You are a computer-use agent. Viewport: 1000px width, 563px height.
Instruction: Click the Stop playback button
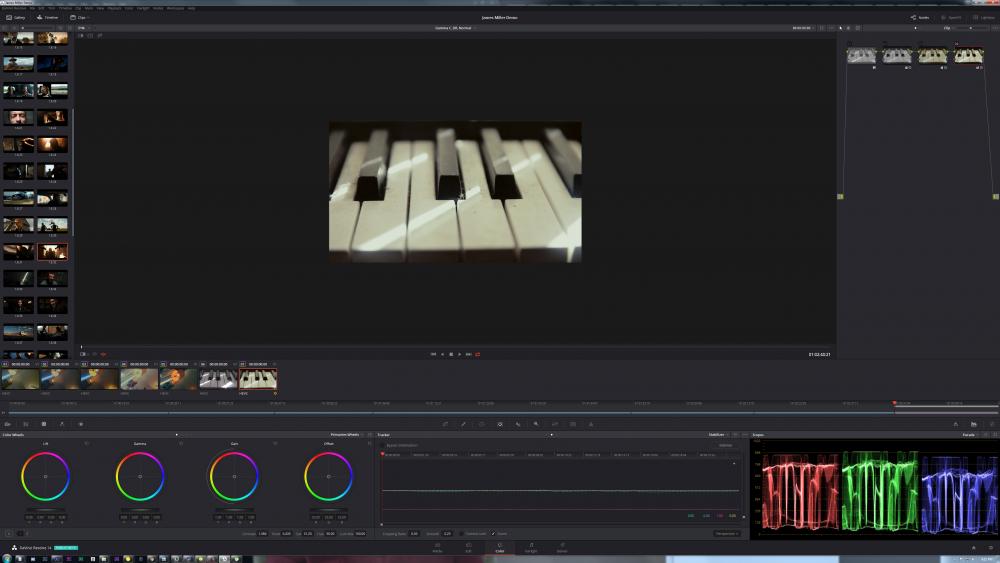click(450, 354)
